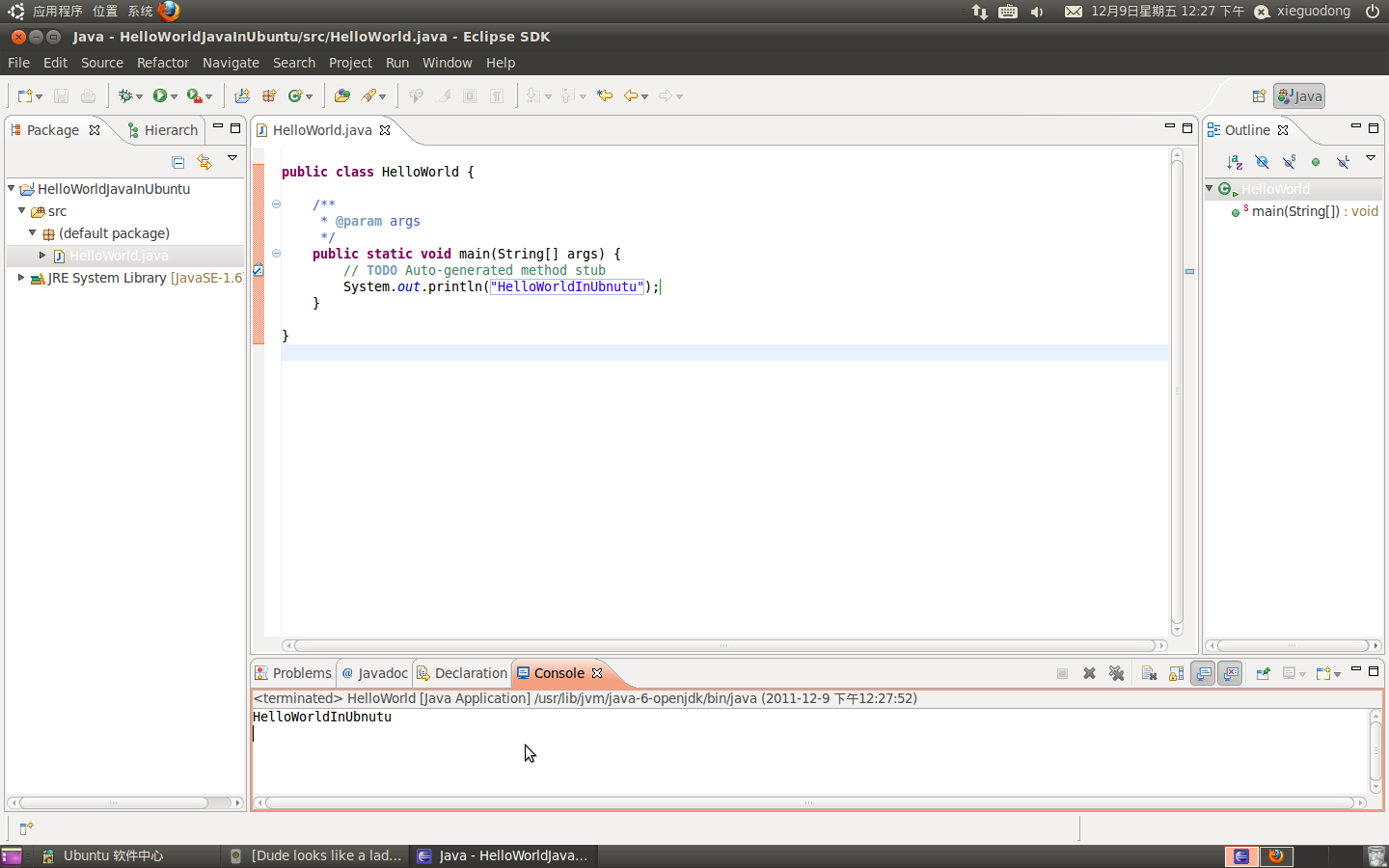1389x868 pixels.
Task: Toggle Show Console on standard error change
Action: (x=1231, y=673)
